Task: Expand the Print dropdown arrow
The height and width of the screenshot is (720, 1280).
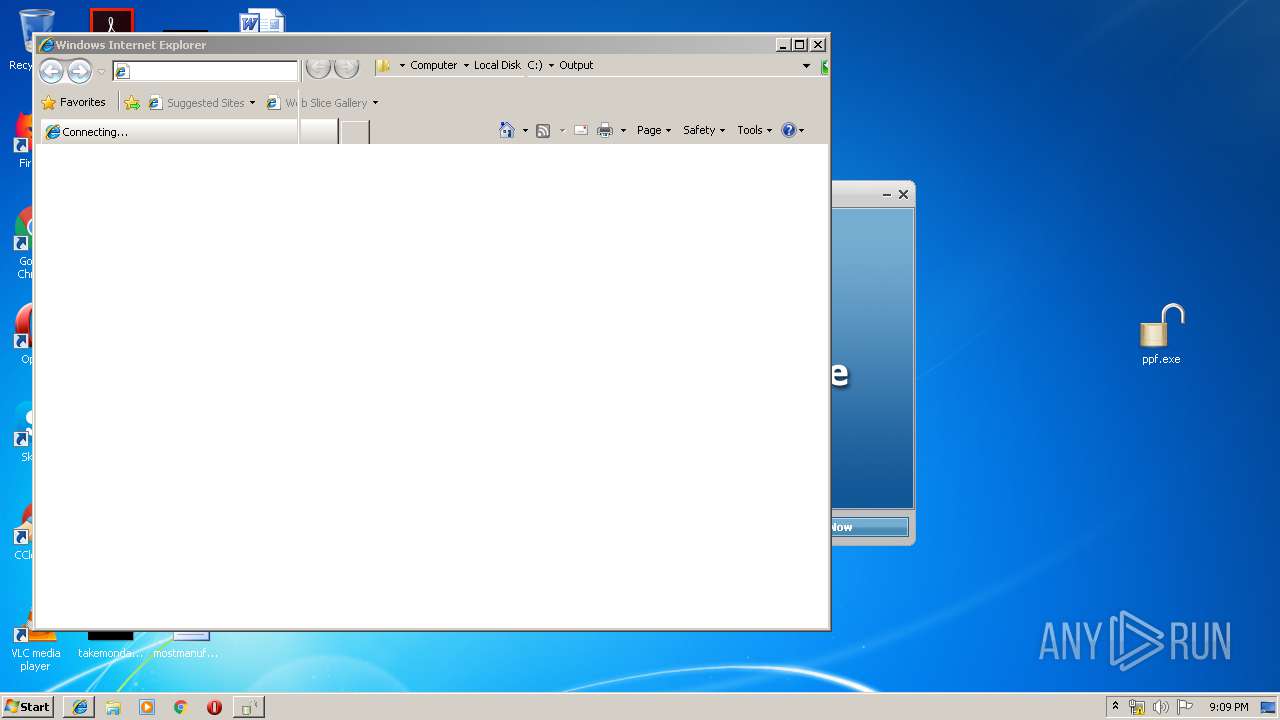Action: [x=623, y=130]
